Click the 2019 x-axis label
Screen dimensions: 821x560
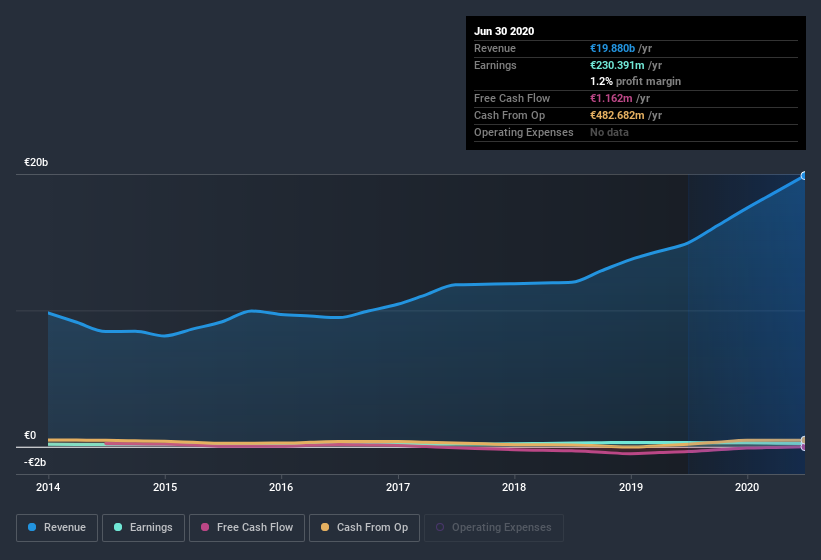631,487
